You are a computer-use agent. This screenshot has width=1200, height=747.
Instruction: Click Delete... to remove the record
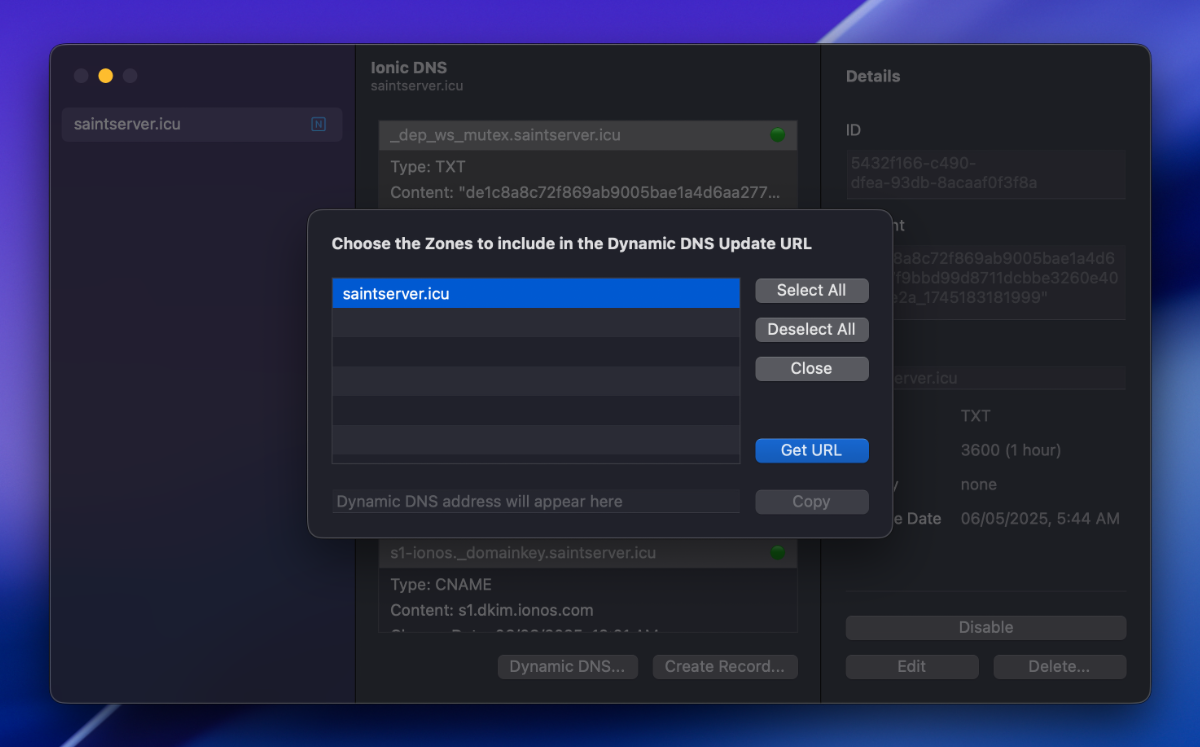(x=1059, y=666)
